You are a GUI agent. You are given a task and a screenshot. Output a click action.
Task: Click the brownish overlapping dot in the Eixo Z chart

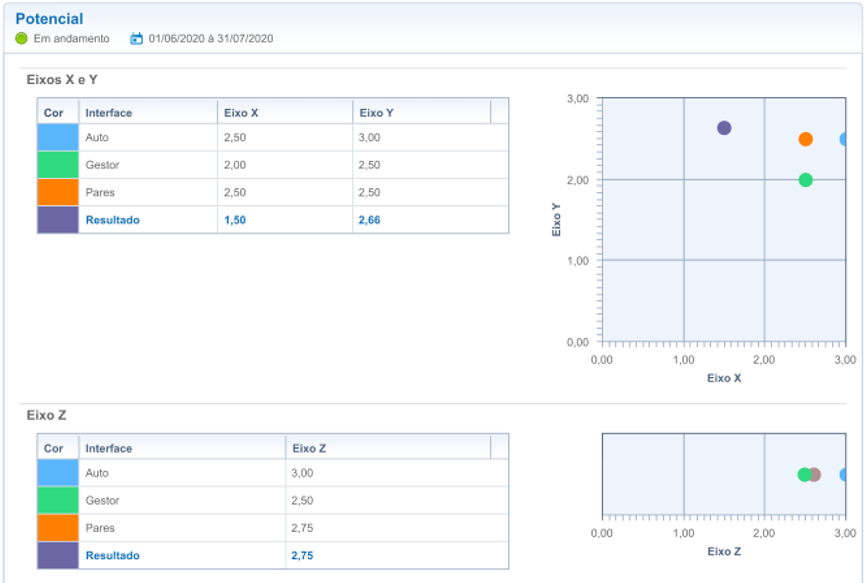click(x=816, y=475)
